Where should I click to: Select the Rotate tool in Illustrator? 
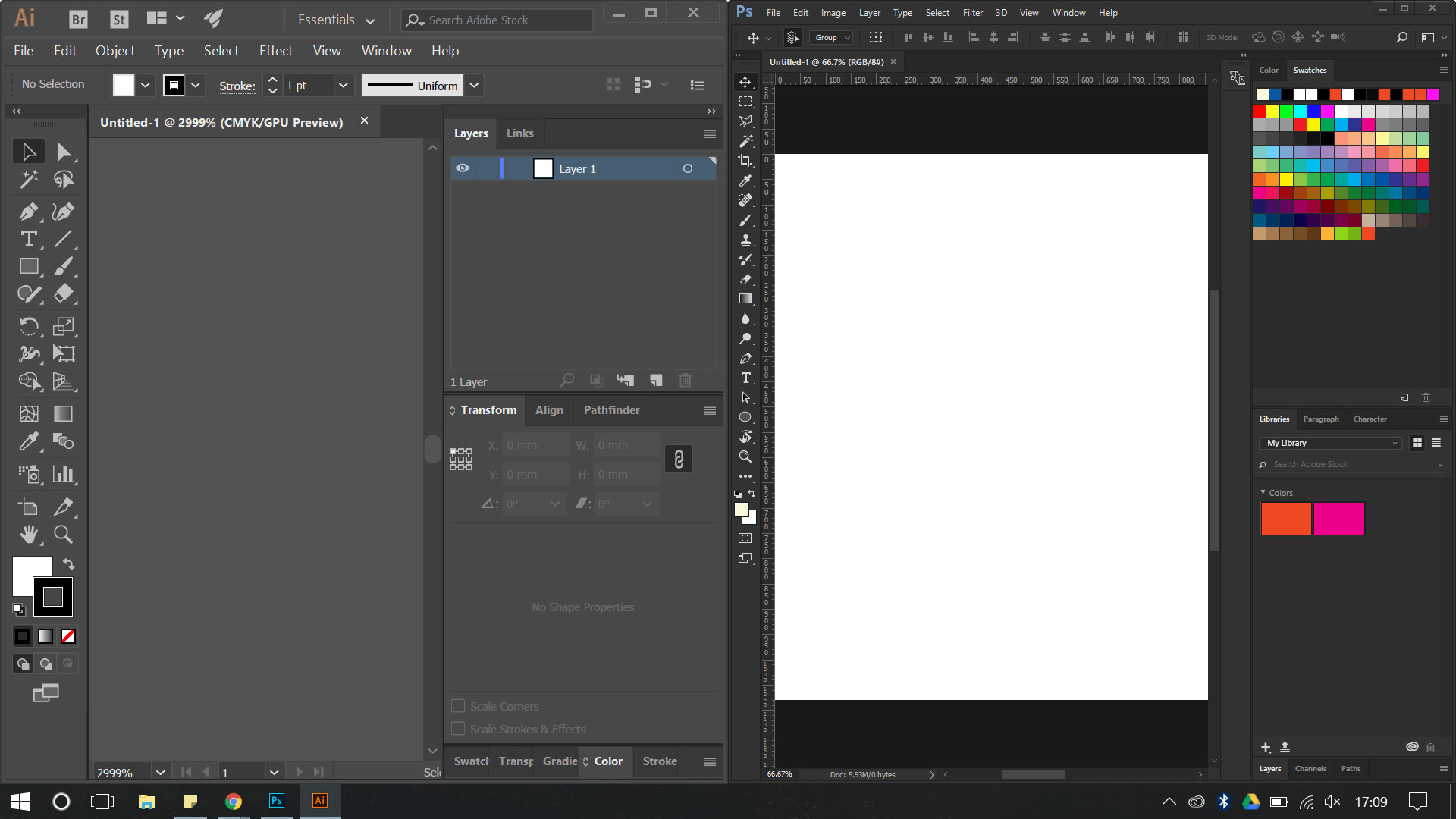[x=29, y=326]
